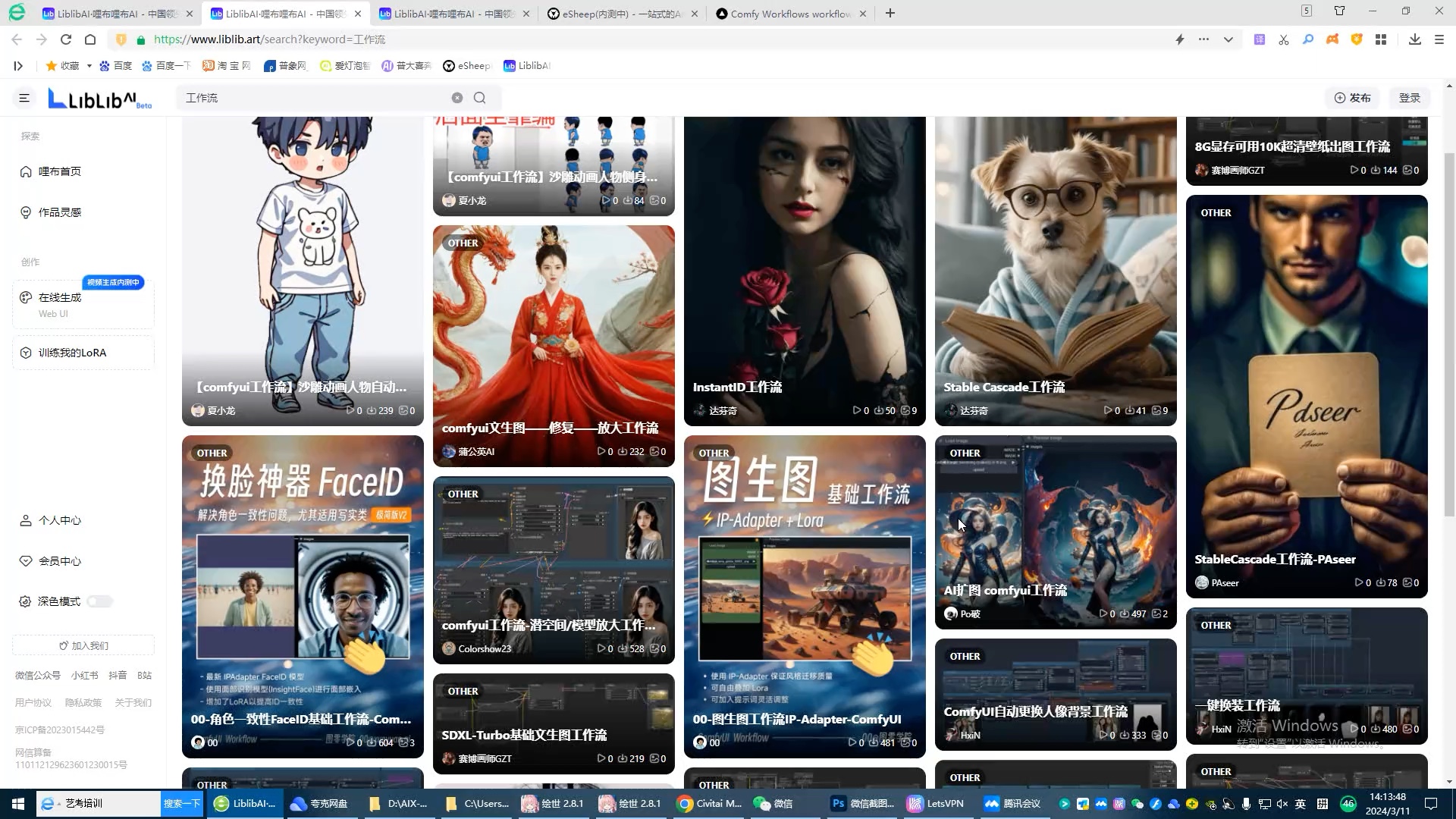Click the page vertical scrollbar thumb
The width and height of the screenshot is (1456, 819).
(1449, 334)
